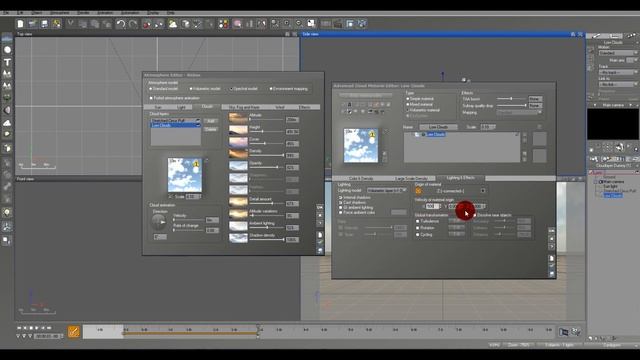Click the OK icon in Cloud Material Editor
Viewport: 640px width, 360px height.
[551, 231]
